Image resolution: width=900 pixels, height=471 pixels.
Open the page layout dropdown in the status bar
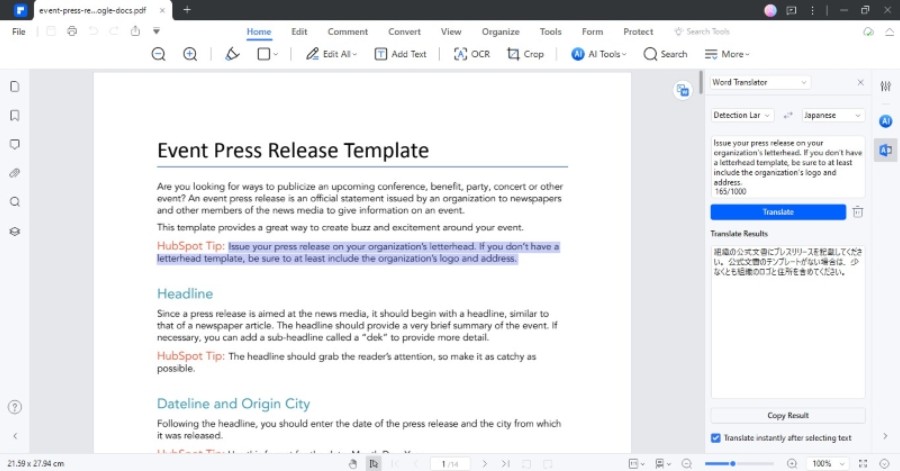coord(636,464)
